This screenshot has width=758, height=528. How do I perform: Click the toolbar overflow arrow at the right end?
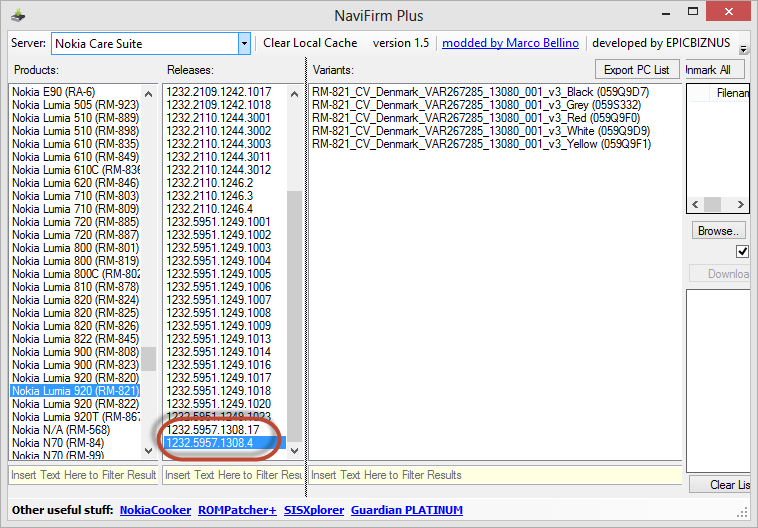pos(744,49)
